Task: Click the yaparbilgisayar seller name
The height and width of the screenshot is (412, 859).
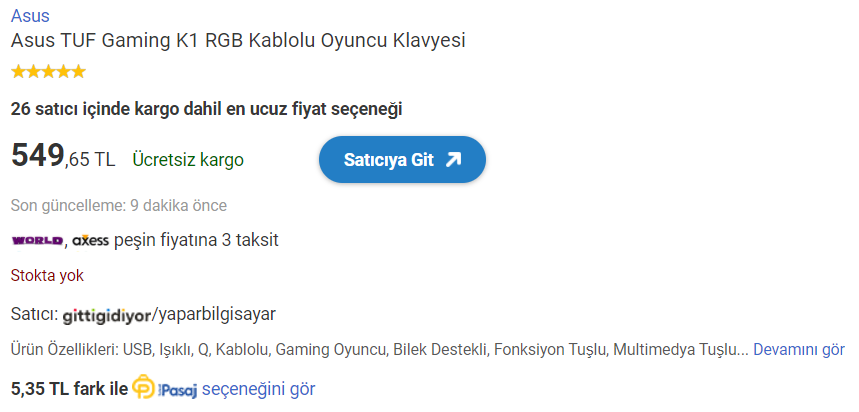Action: click(x=214, y=314)
